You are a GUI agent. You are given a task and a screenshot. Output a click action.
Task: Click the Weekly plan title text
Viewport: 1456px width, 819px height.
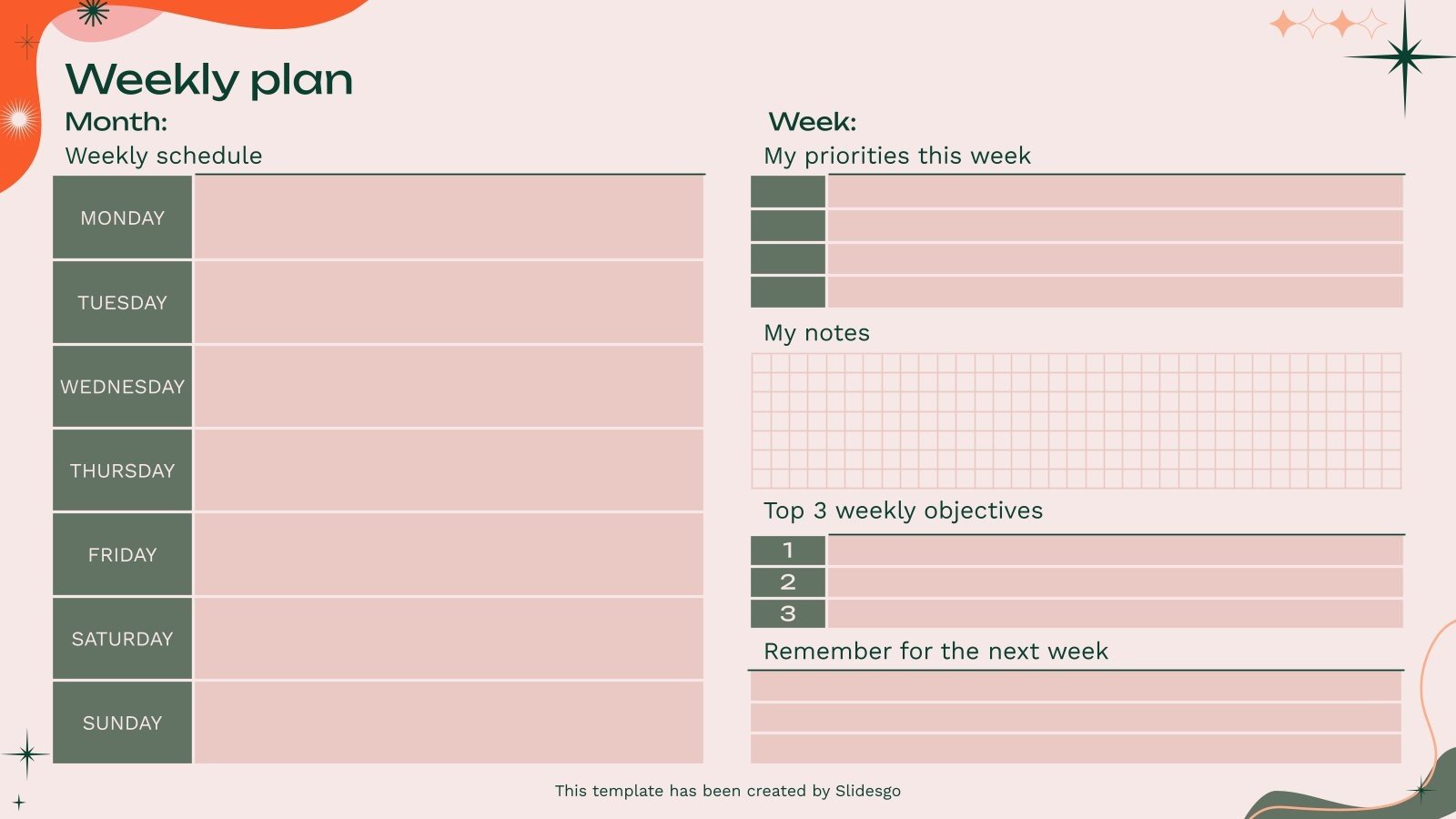click(x=209, y=80)
